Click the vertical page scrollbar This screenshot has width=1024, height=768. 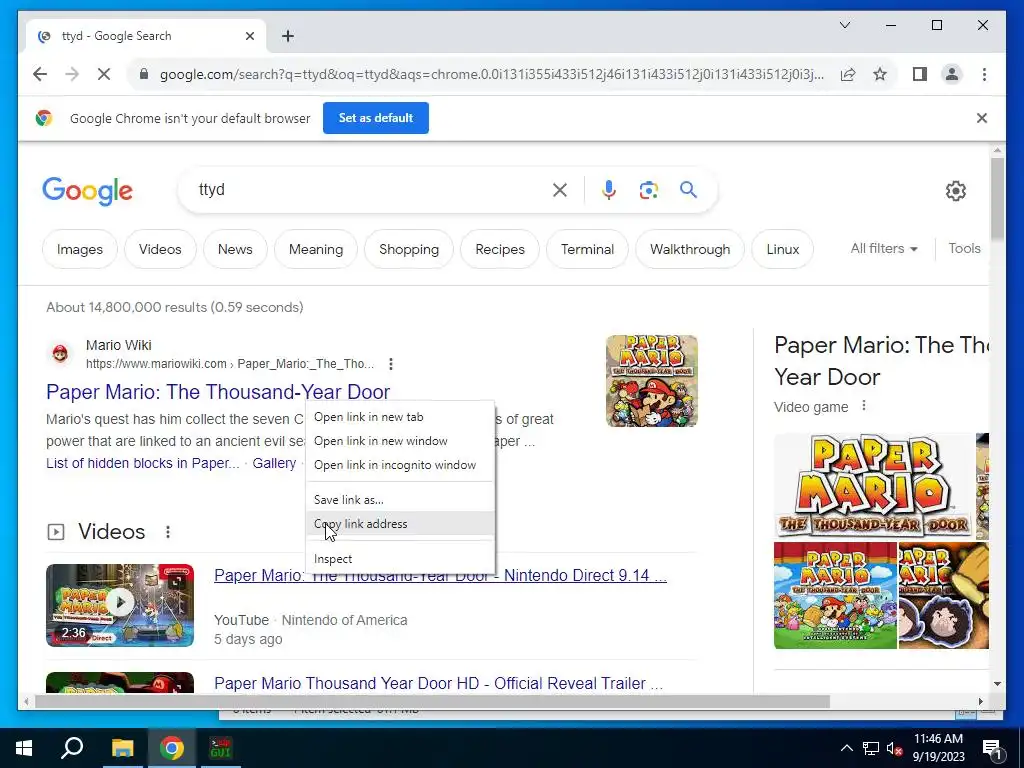click(997, 199)
